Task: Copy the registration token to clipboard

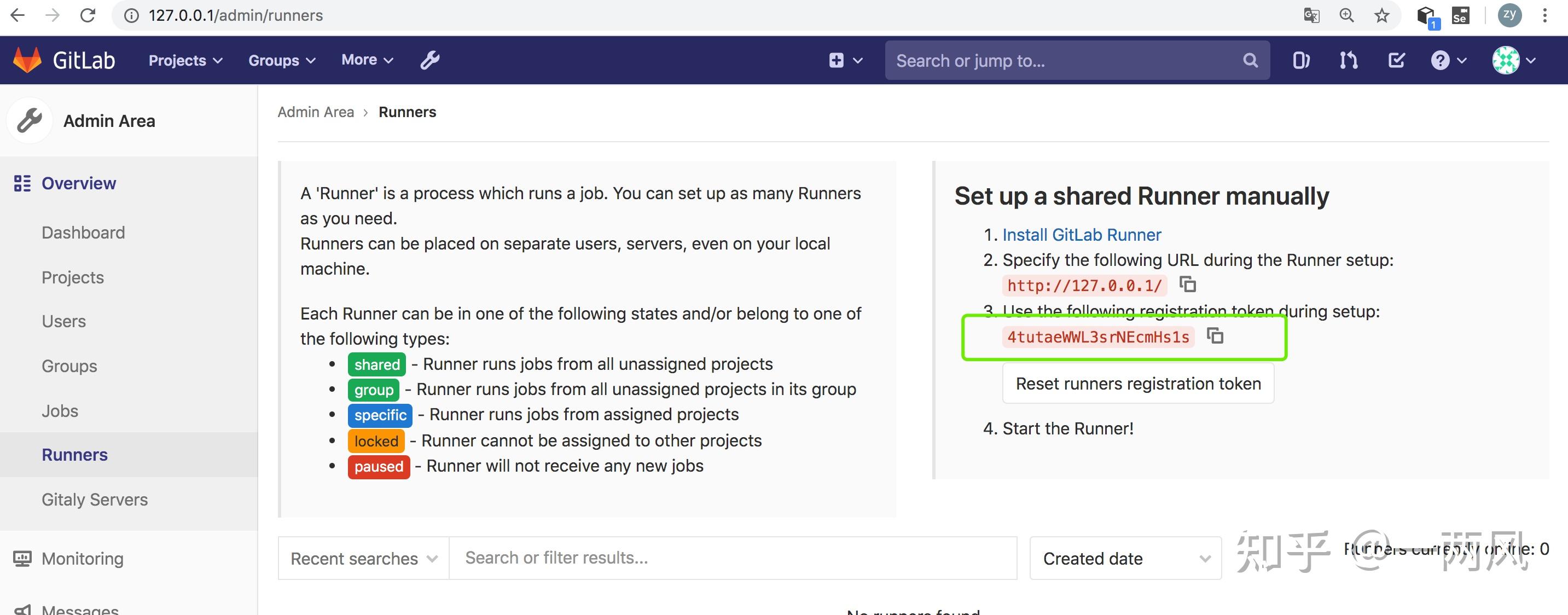Action: pyautogui.click(x=1216, y=336)
